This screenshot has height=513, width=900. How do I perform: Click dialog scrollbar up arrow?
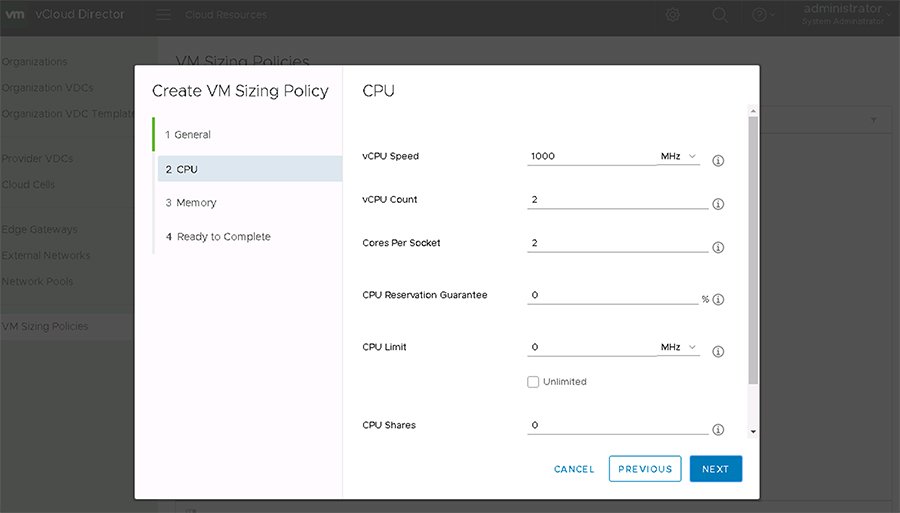(753, 111)
